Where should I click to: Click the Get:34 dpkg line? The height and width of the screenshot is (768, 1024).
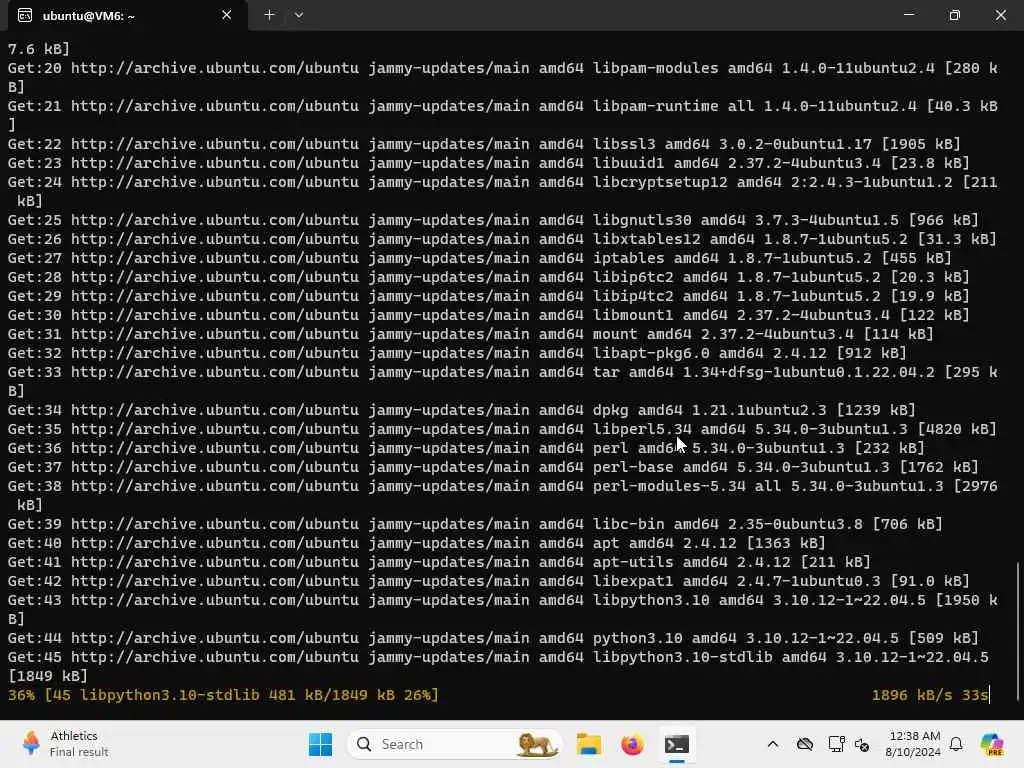tap(462, 410)
